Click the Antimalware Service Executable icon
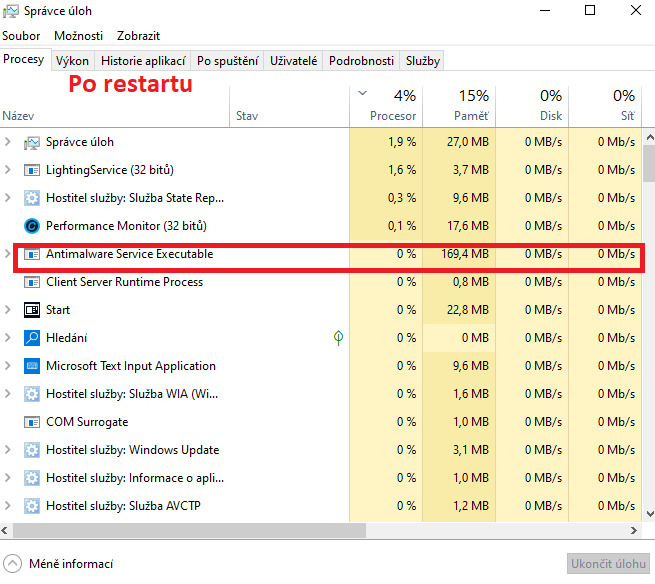 pos(32,254)
